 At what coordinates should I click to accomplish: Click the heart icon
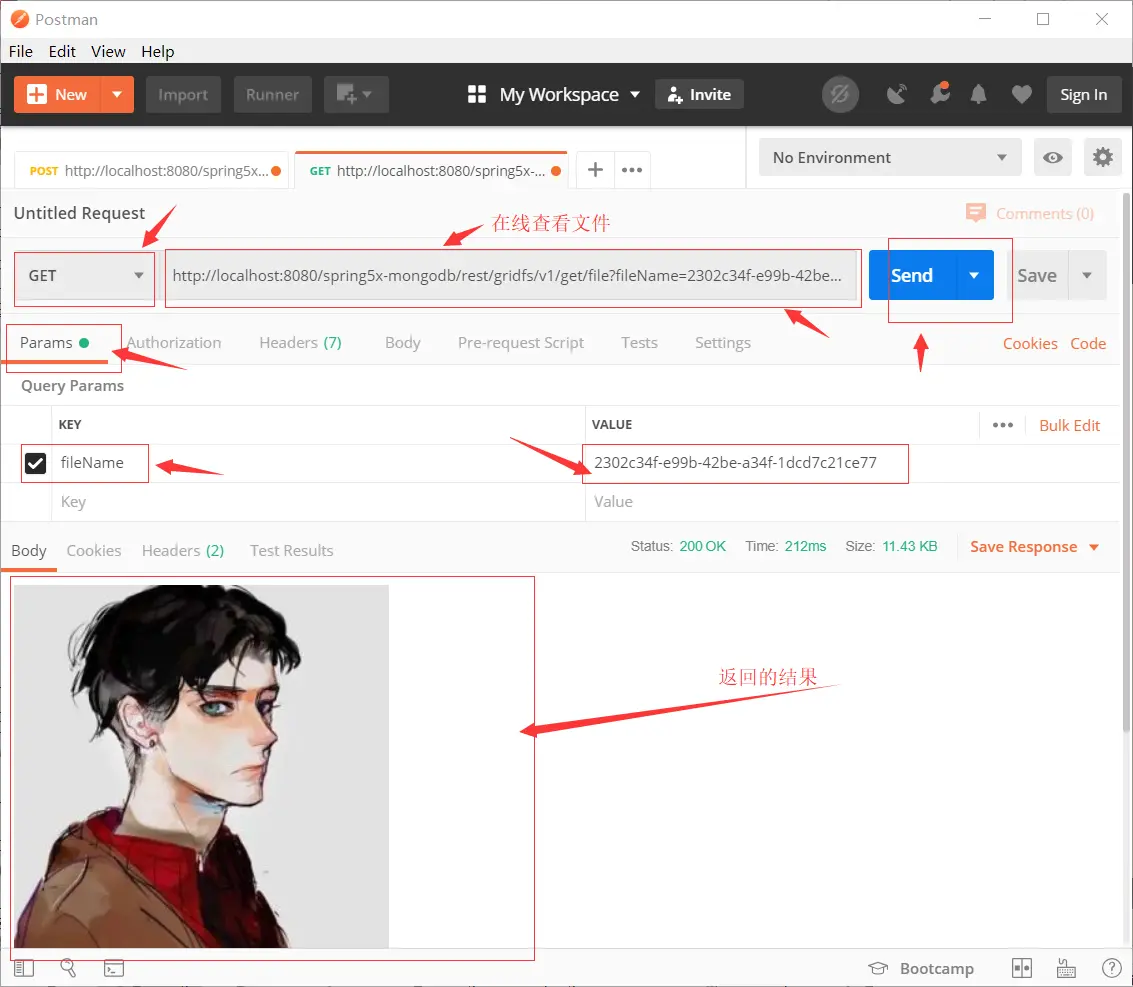(x=1021, y=95)
